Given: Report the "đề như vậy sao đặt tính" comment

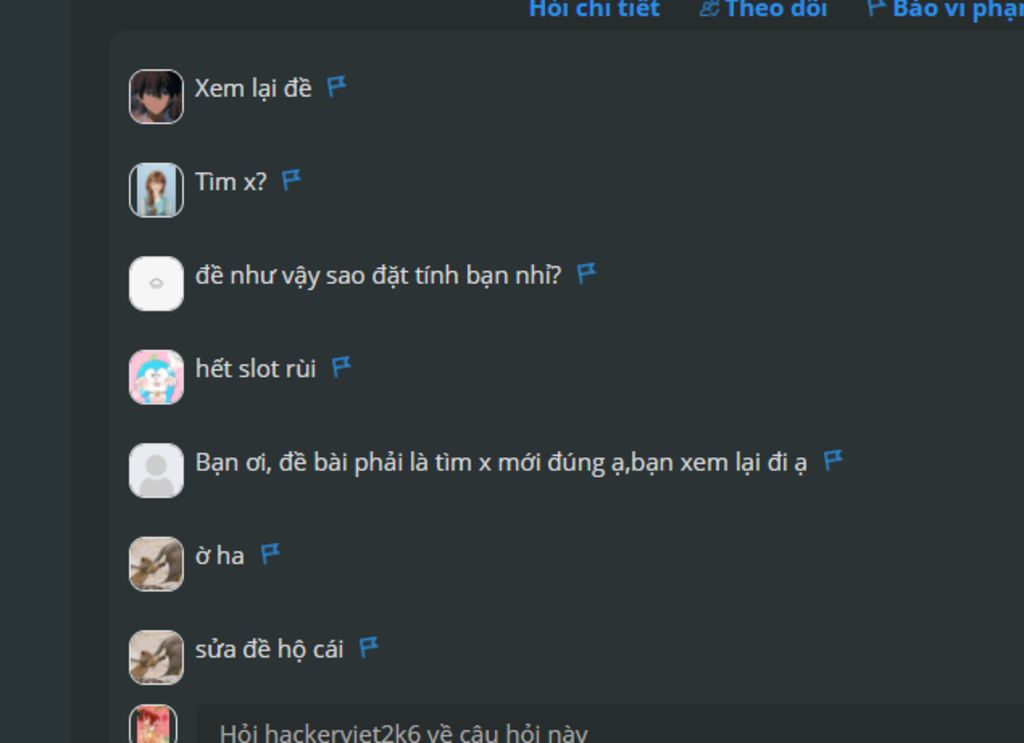Looking at the screenshot, I should click(x=586, y=273).
